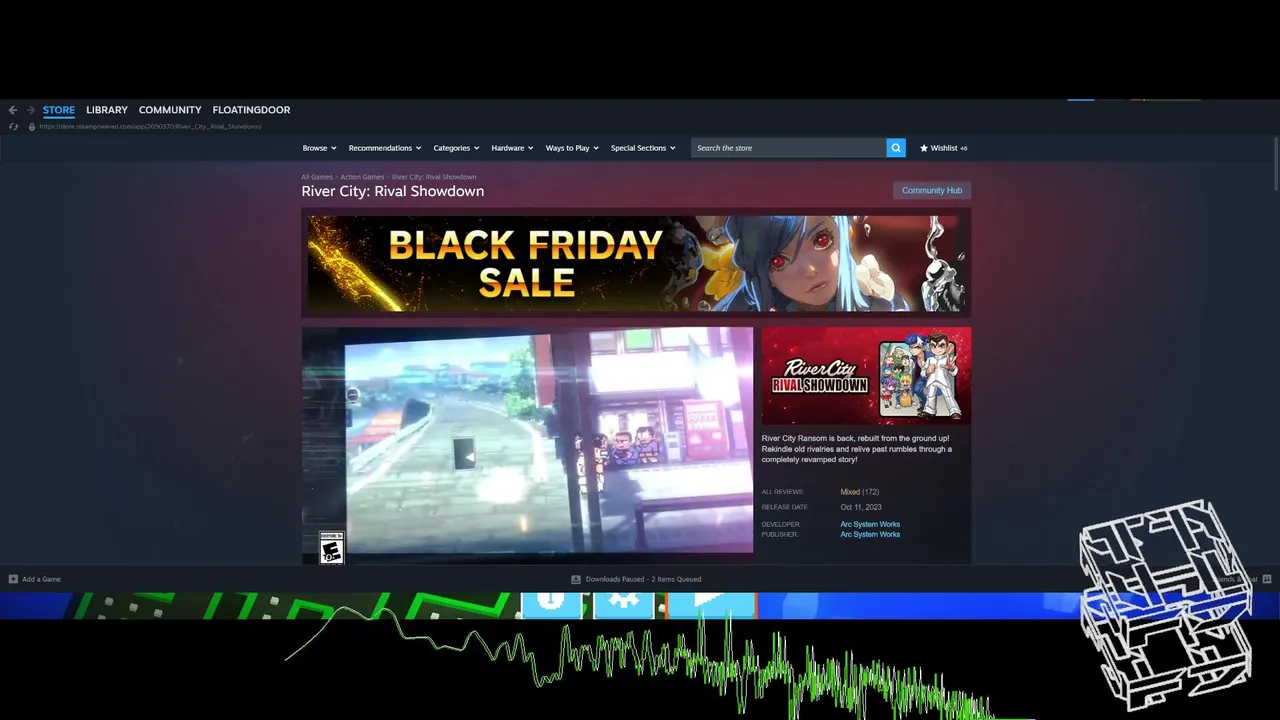The height and width of the screenshot is (720, 1280).
Task: Expand the Browse dropdown
Action: point(319,148)
